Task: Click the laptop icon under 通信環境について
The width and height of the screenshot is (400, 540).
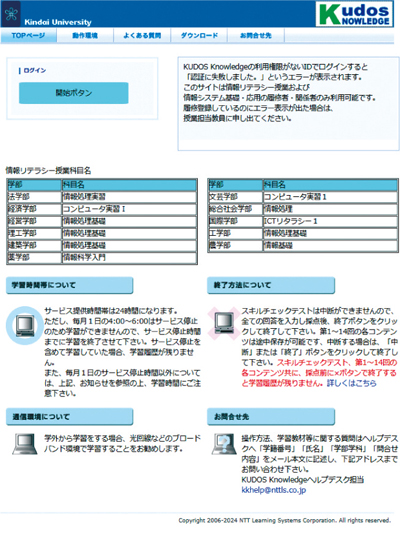Action: (25, 444)
